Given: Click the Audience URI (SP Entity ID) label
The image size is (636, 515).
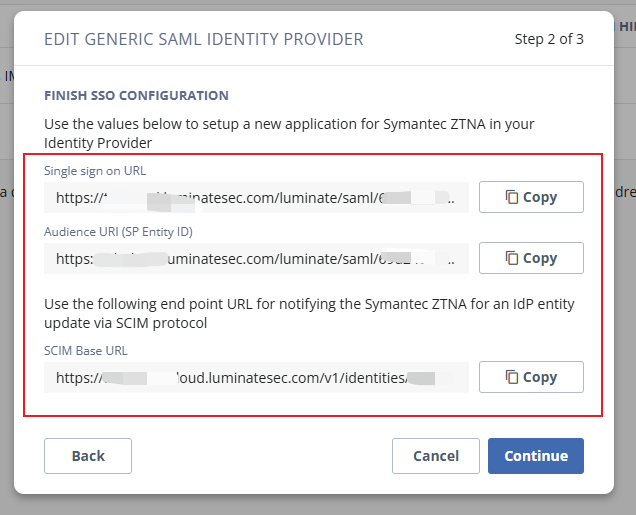Looking at the screenshot, I should [118, 231].
